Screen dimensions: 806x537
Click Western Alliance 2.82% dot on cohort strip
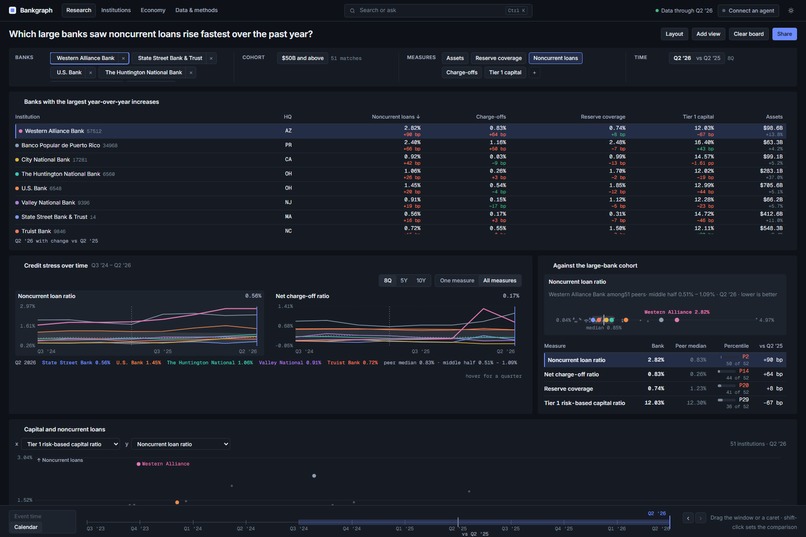point(677,320)
